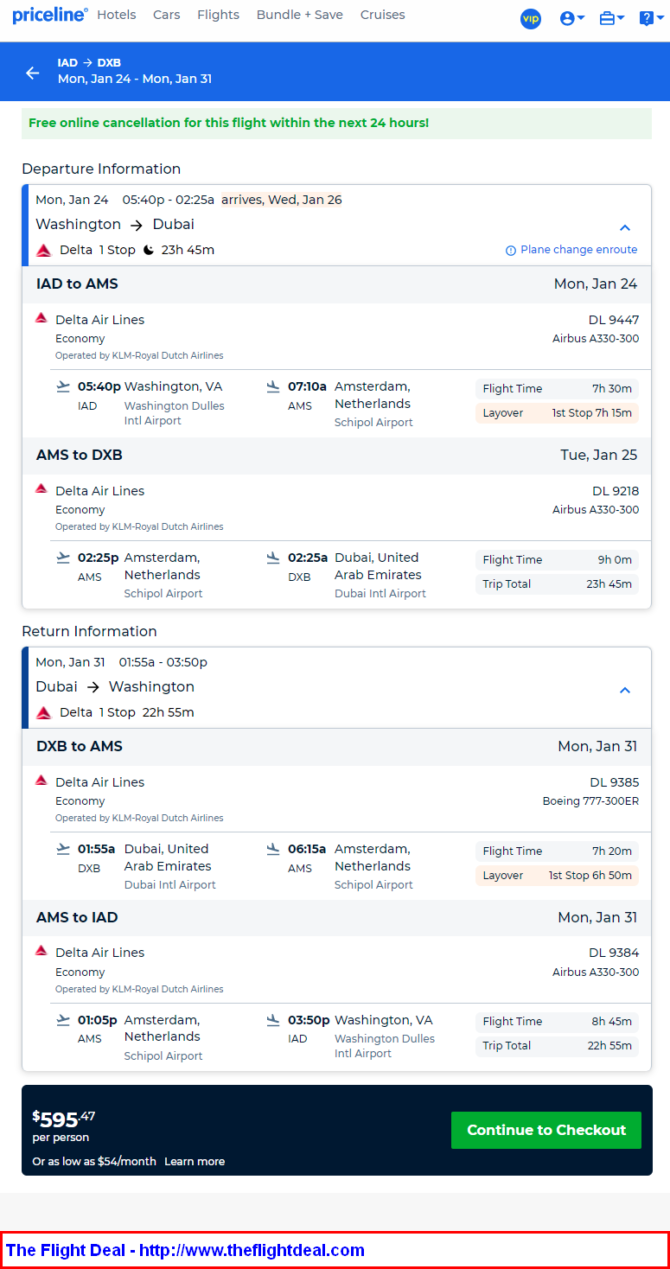
Task: Select the Bundle + Save menu item
Action: click(x=300, y=15)
